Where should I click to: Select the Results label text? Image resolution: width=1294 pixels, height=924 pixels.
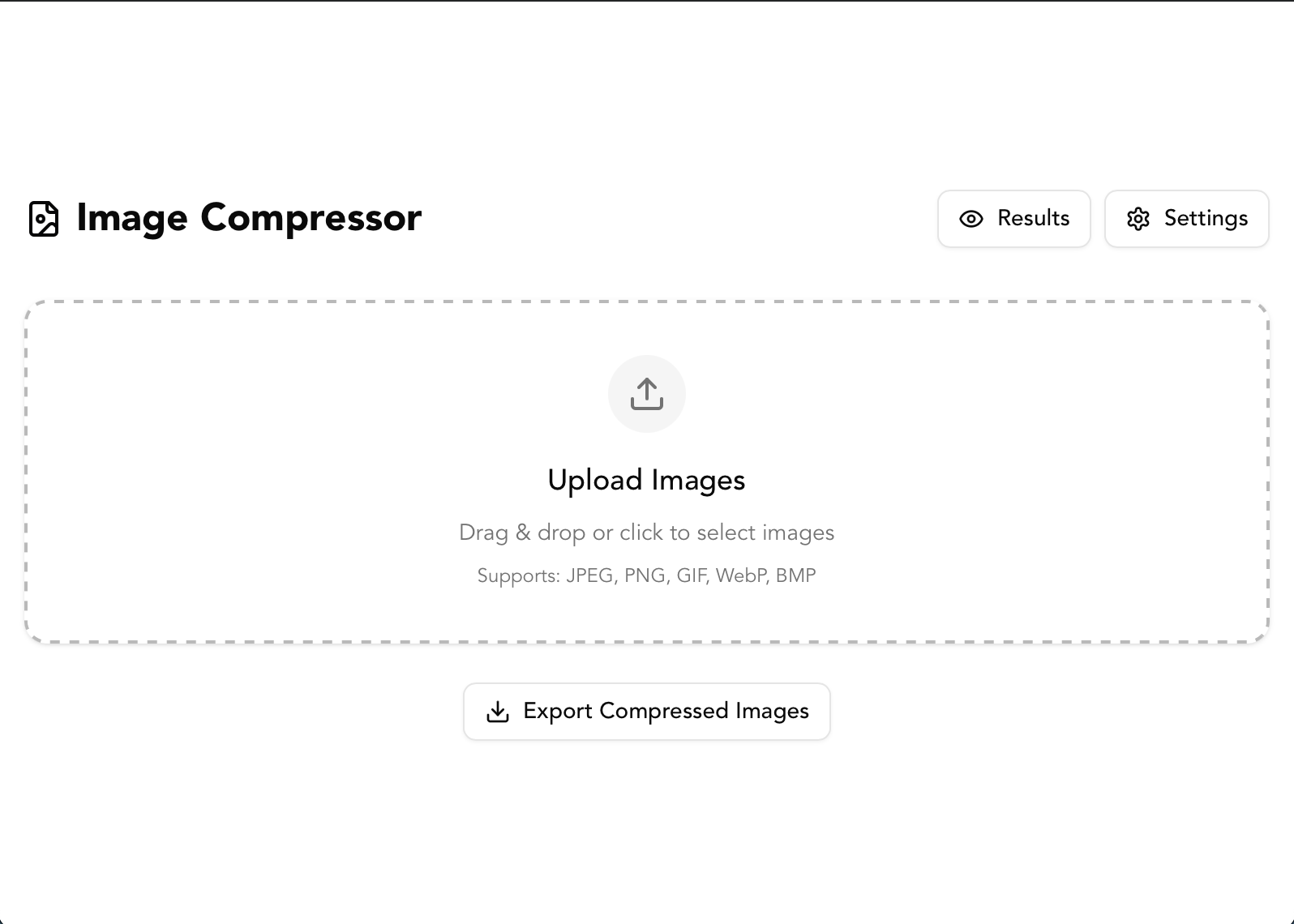(1034, 218)
